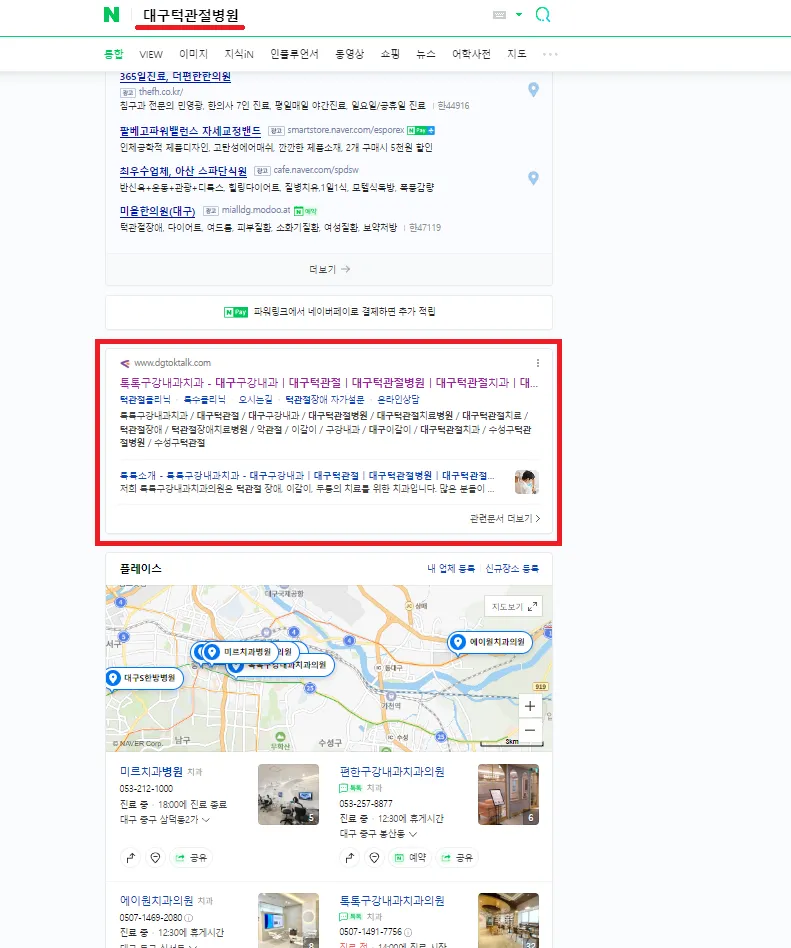Screen dimensions: 791x948
Task: Open the 이미지 tab
Action: tap(194, 54)
